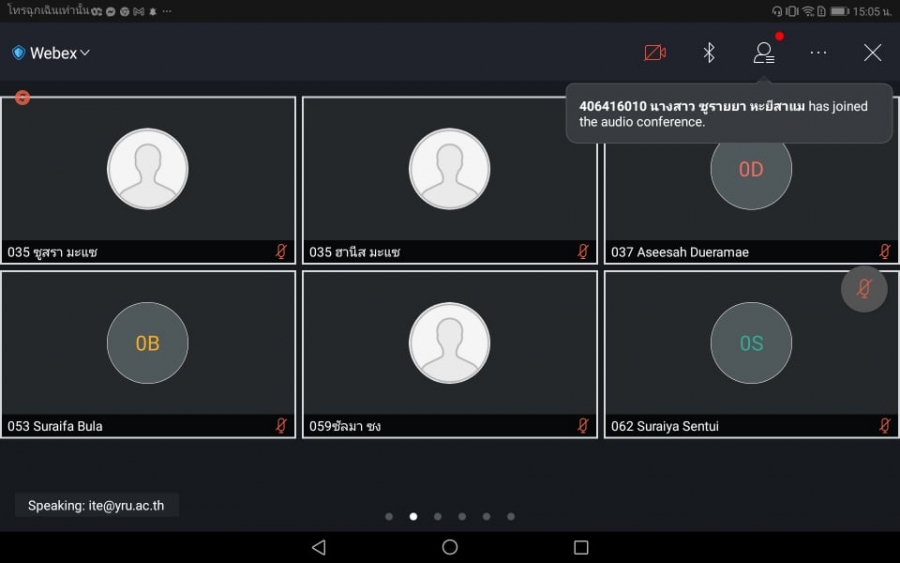Turn on the camera video icon
The height and width of the screenshot is (563, 900).
[x=655, y=53]
